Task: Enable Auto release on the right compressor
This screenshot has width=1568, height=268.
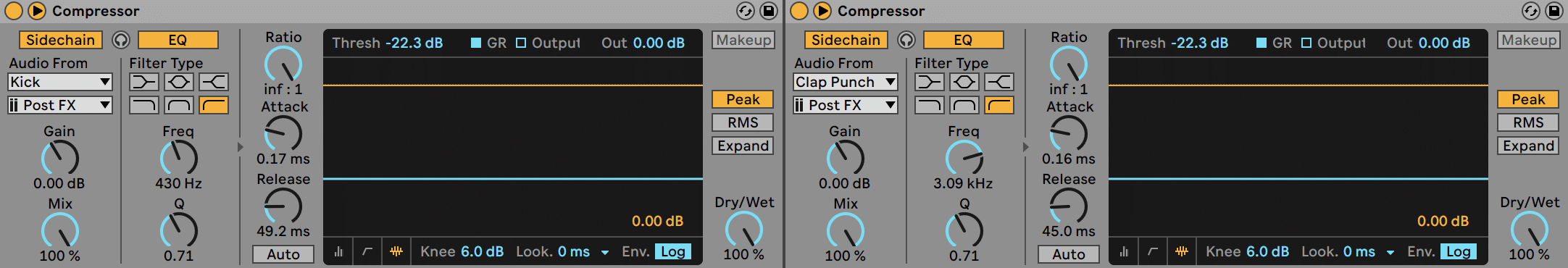Action: [x=1069, y=254]
